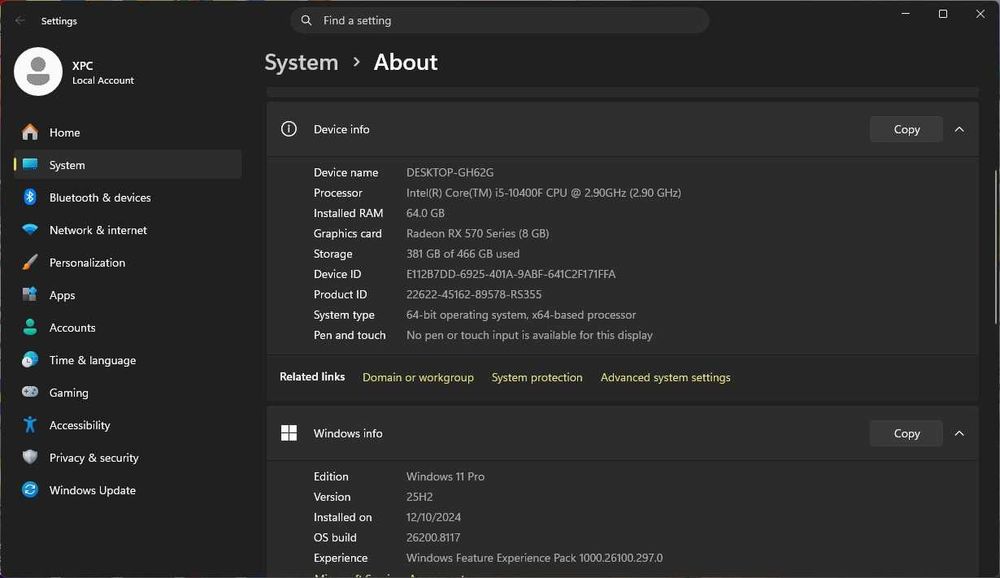Click the Windows Update sync icon

(x=30, y=489)
